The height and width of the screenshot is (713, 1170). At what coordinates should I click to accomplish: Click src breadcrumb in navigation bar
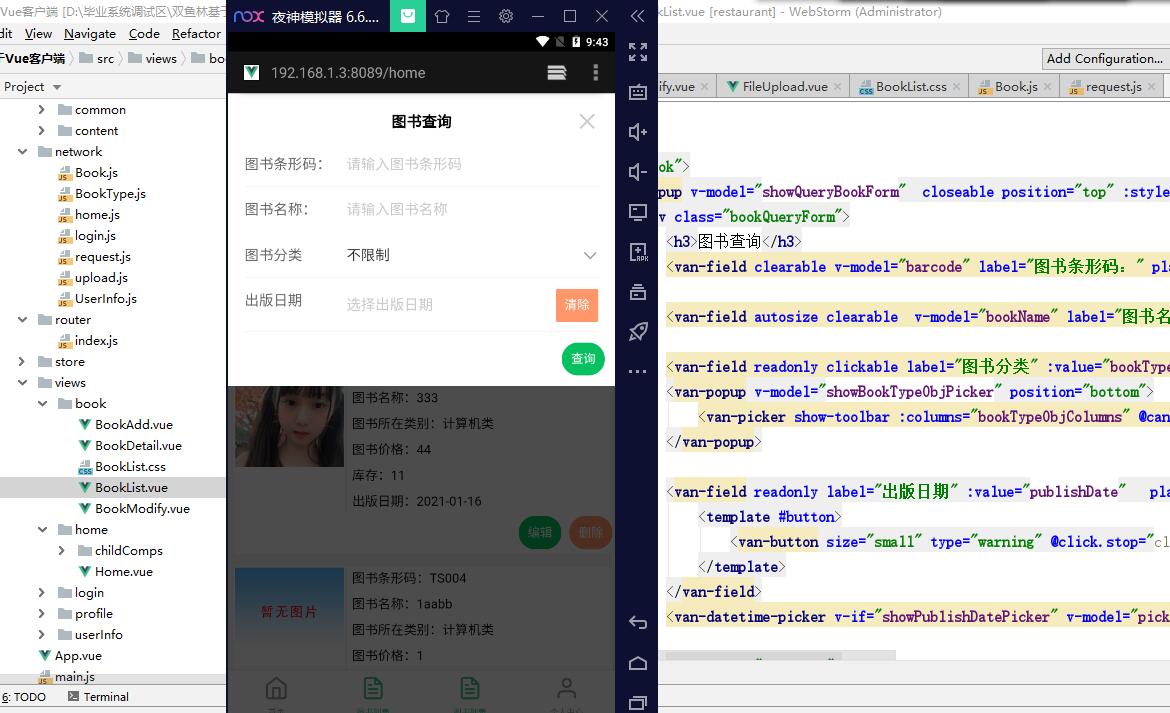(97, 58)
